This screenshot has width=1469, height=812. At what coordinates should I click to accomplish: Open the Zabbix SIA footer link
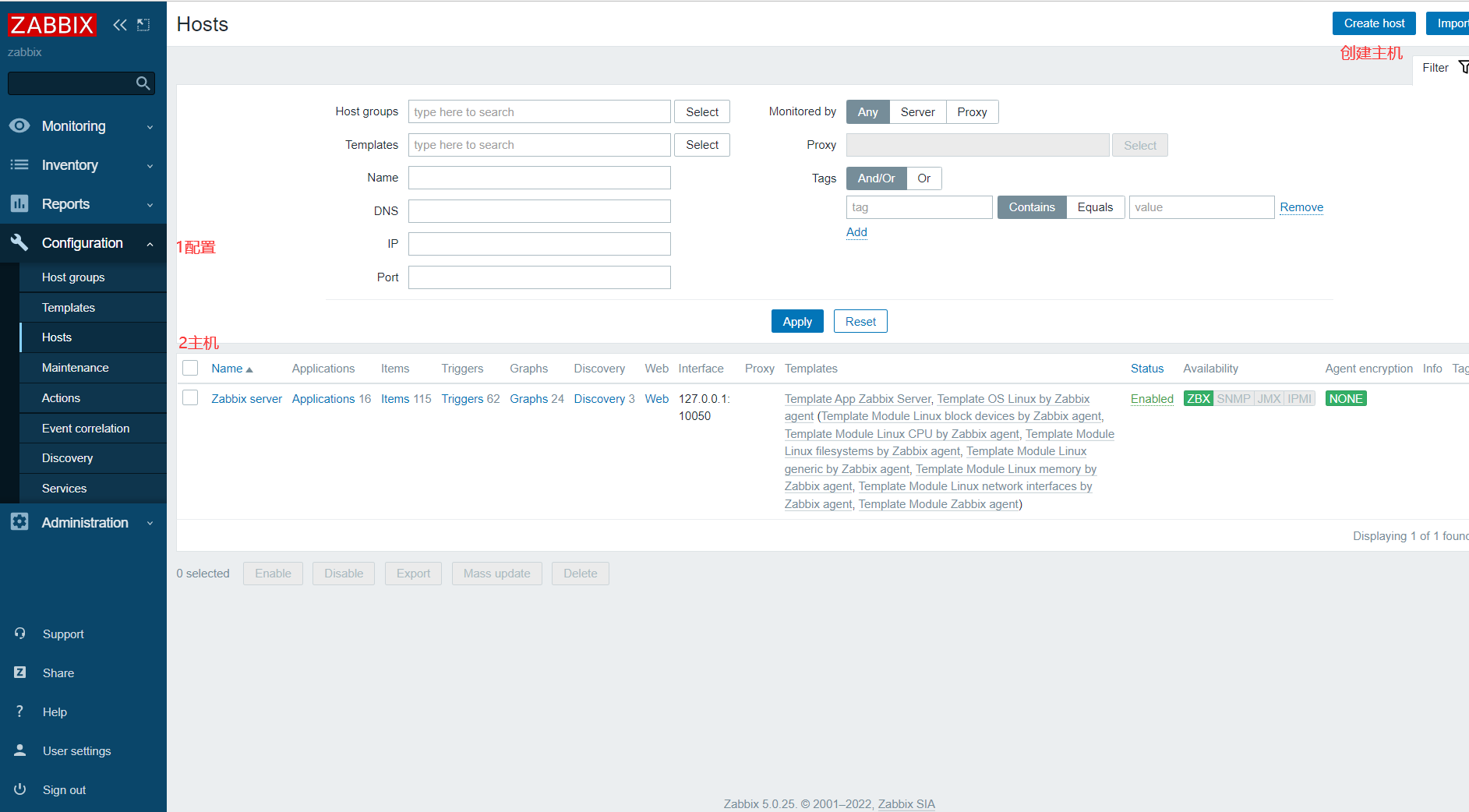click(x=906, y=804)
